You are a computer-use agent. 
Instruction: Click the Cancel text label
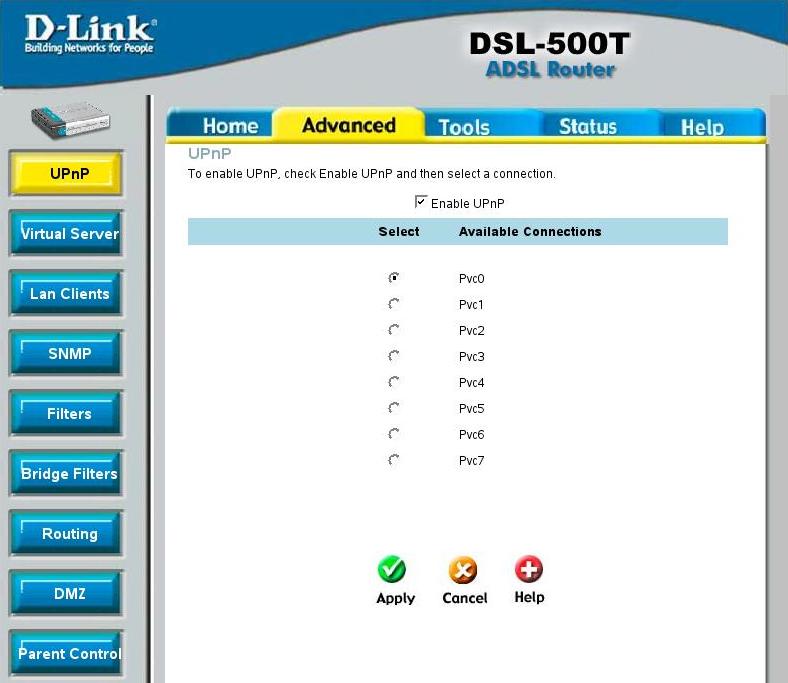pyautogui.click(x=464, y=598)
